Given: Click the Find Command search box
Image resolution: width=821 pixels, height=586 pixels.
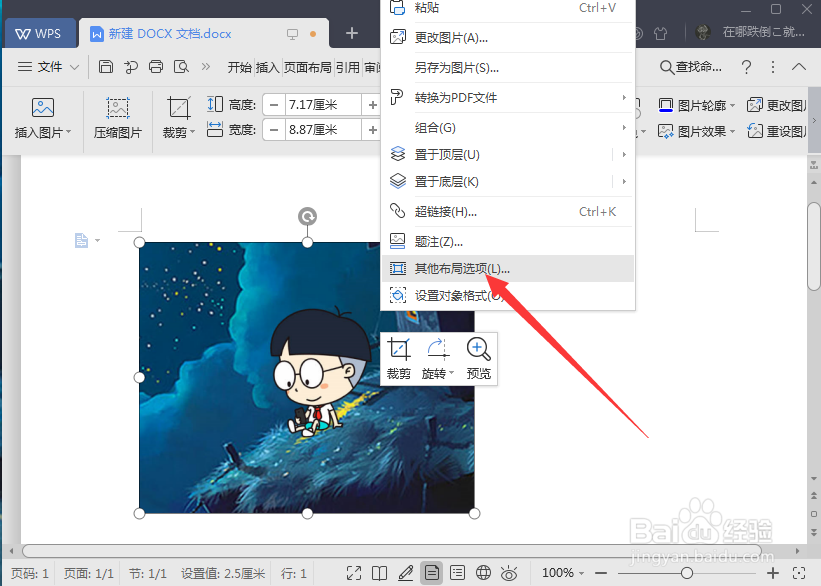Looking at the screenshot, I should (x=691, y=67).
